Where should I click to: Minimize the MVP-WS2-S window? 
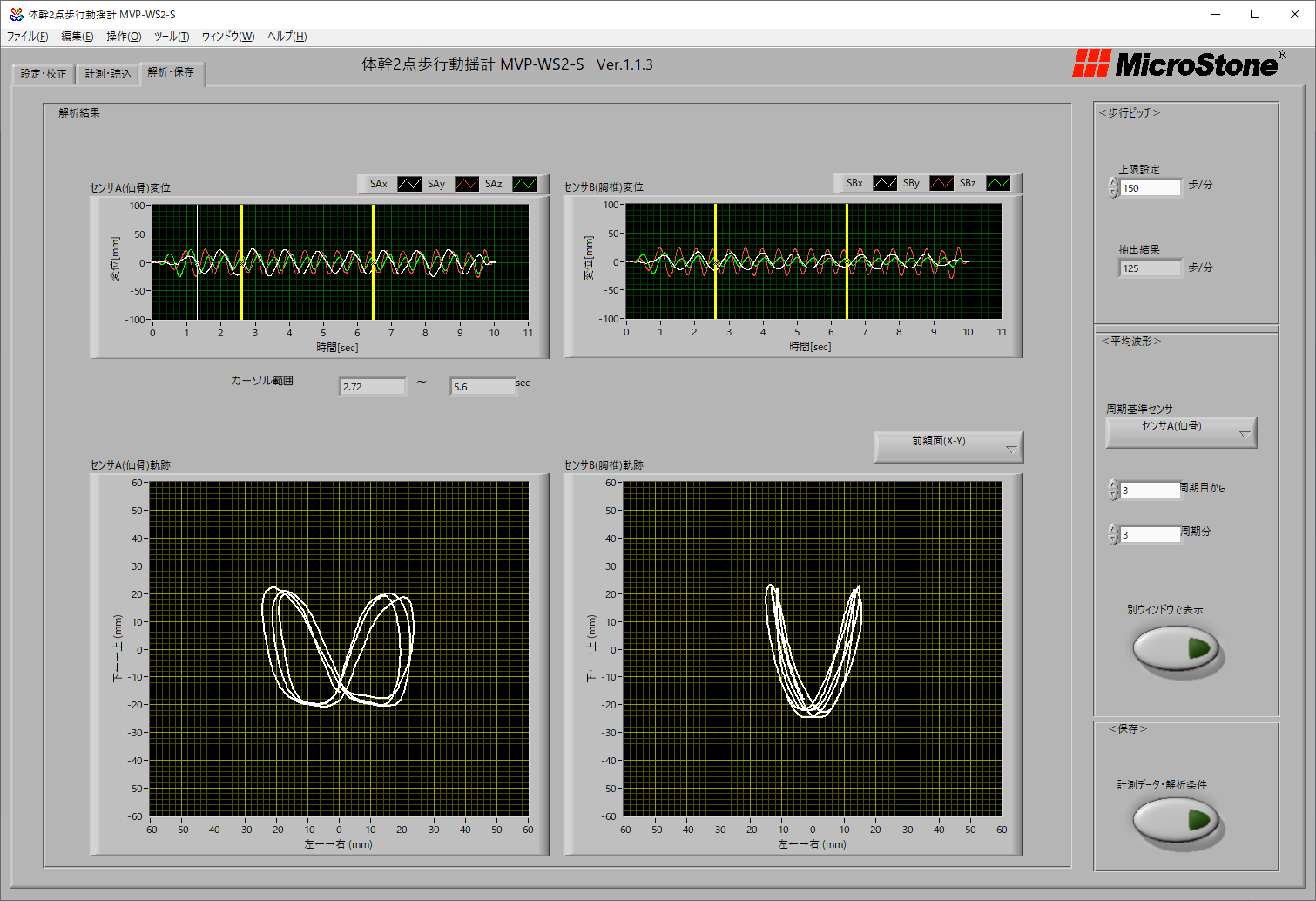pyautogui.click(x=1215, y=14)
